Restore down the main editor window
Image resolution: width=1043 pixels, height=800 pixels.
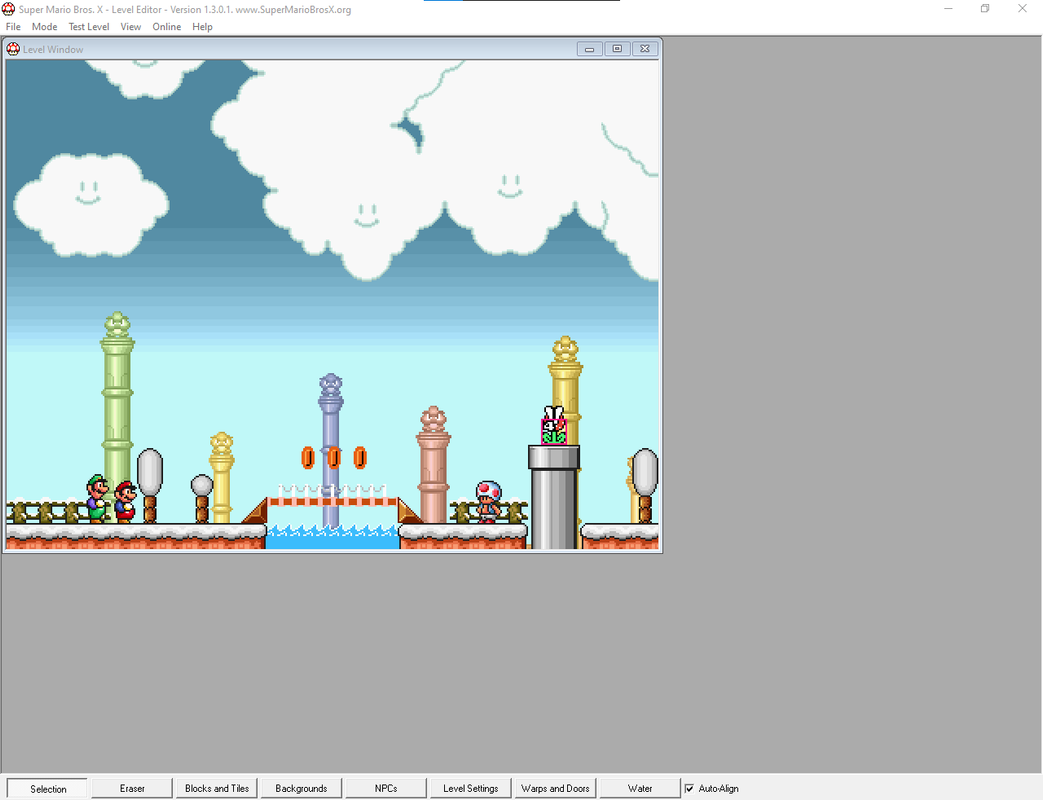pyautogui.click(x=985, y=9)
